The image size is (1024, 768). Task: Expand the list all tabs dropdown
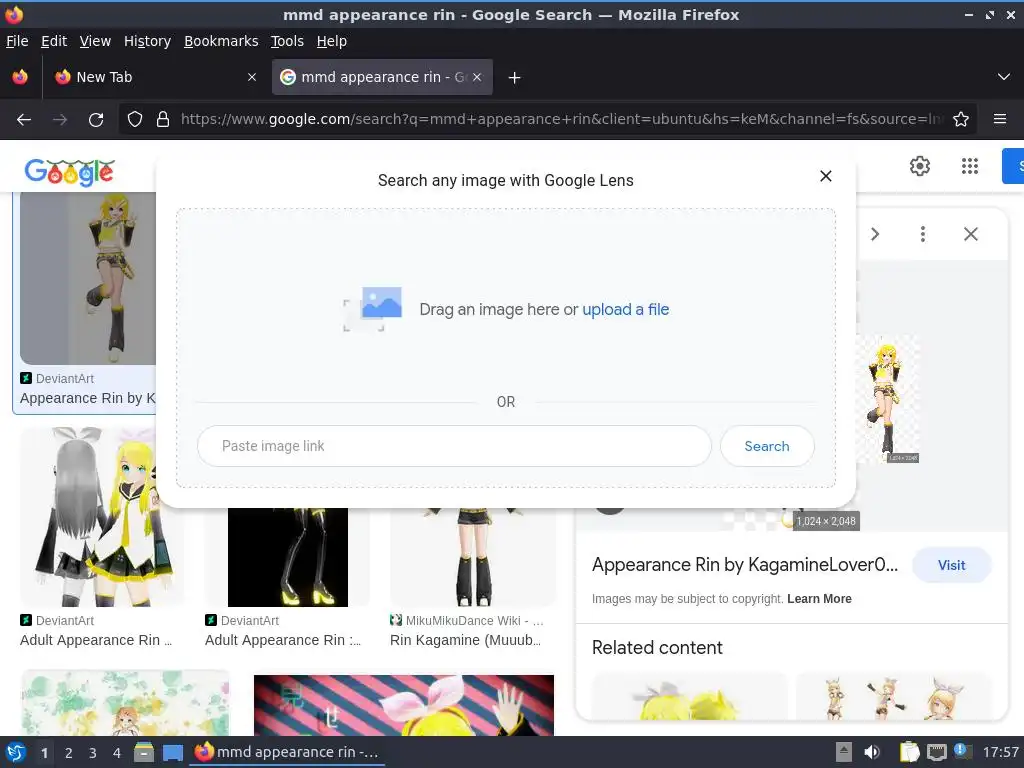1004,77
